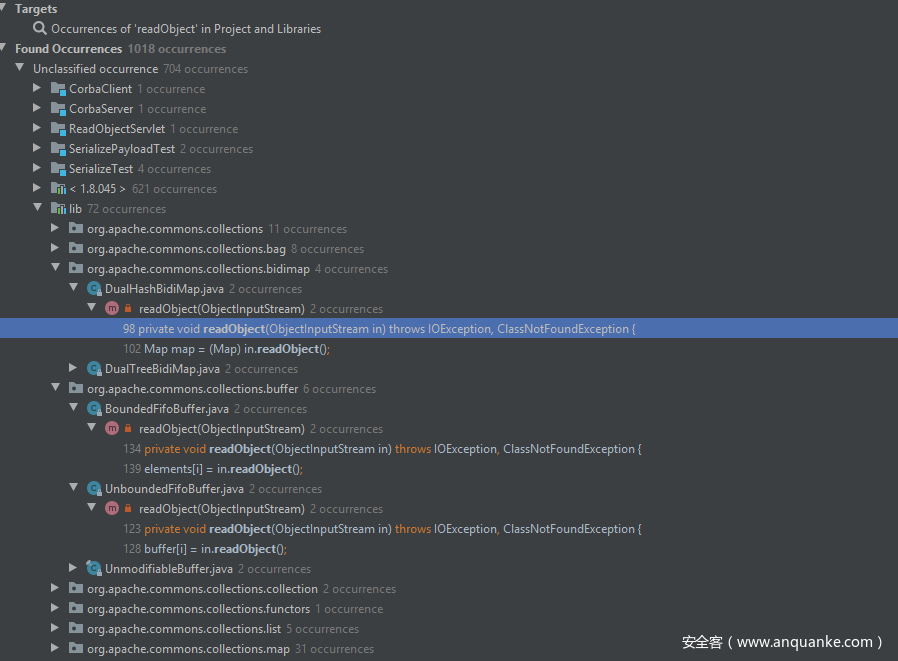Select line 139 elements[i] occurrence
Screen dimensions: 898x661
click(x=213, y=469)
